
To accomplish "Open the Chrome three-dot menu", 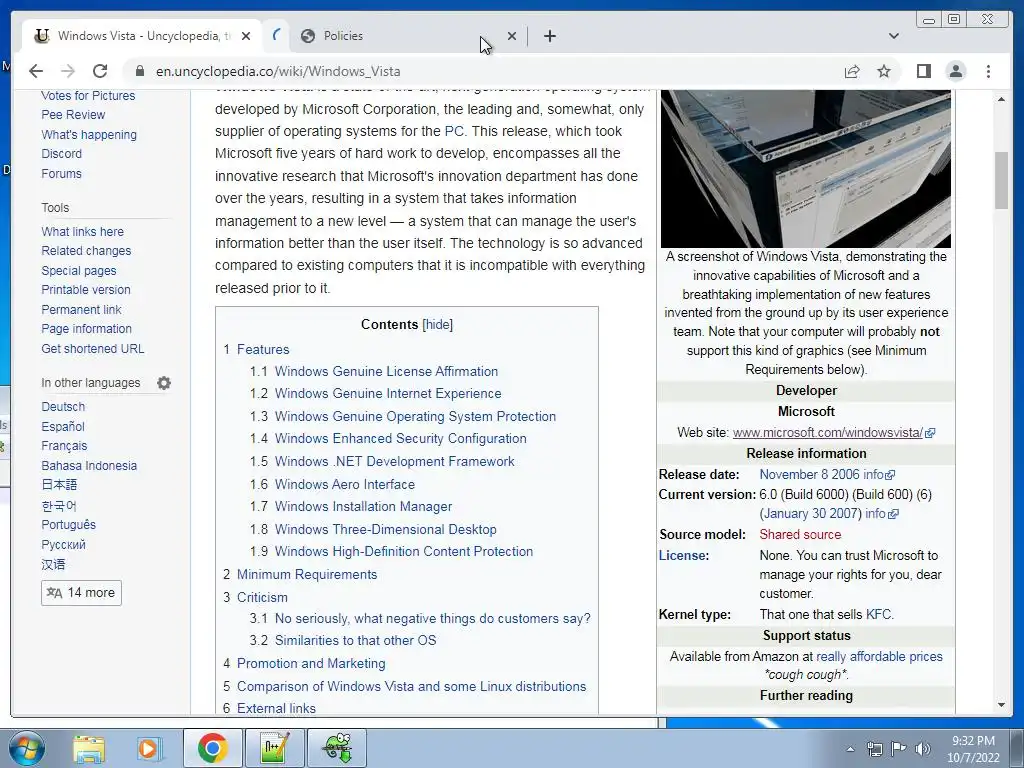I will click(988, 71).
